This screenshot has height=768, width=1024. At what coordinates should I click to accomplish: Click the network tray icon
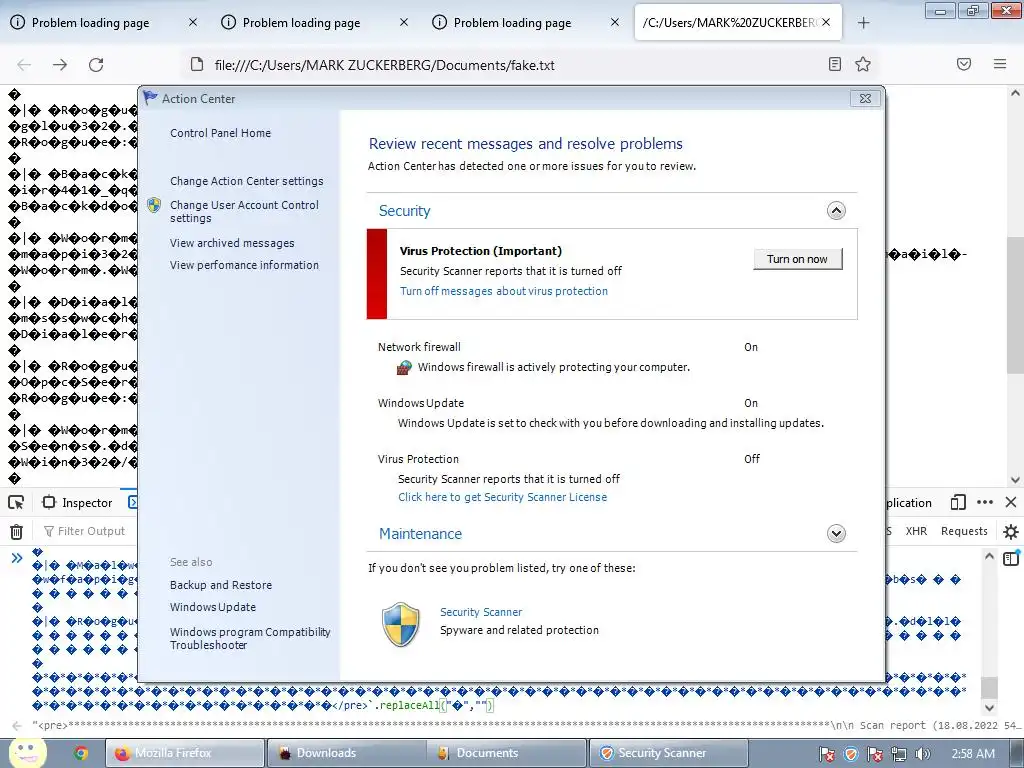(x=899, y=754)
